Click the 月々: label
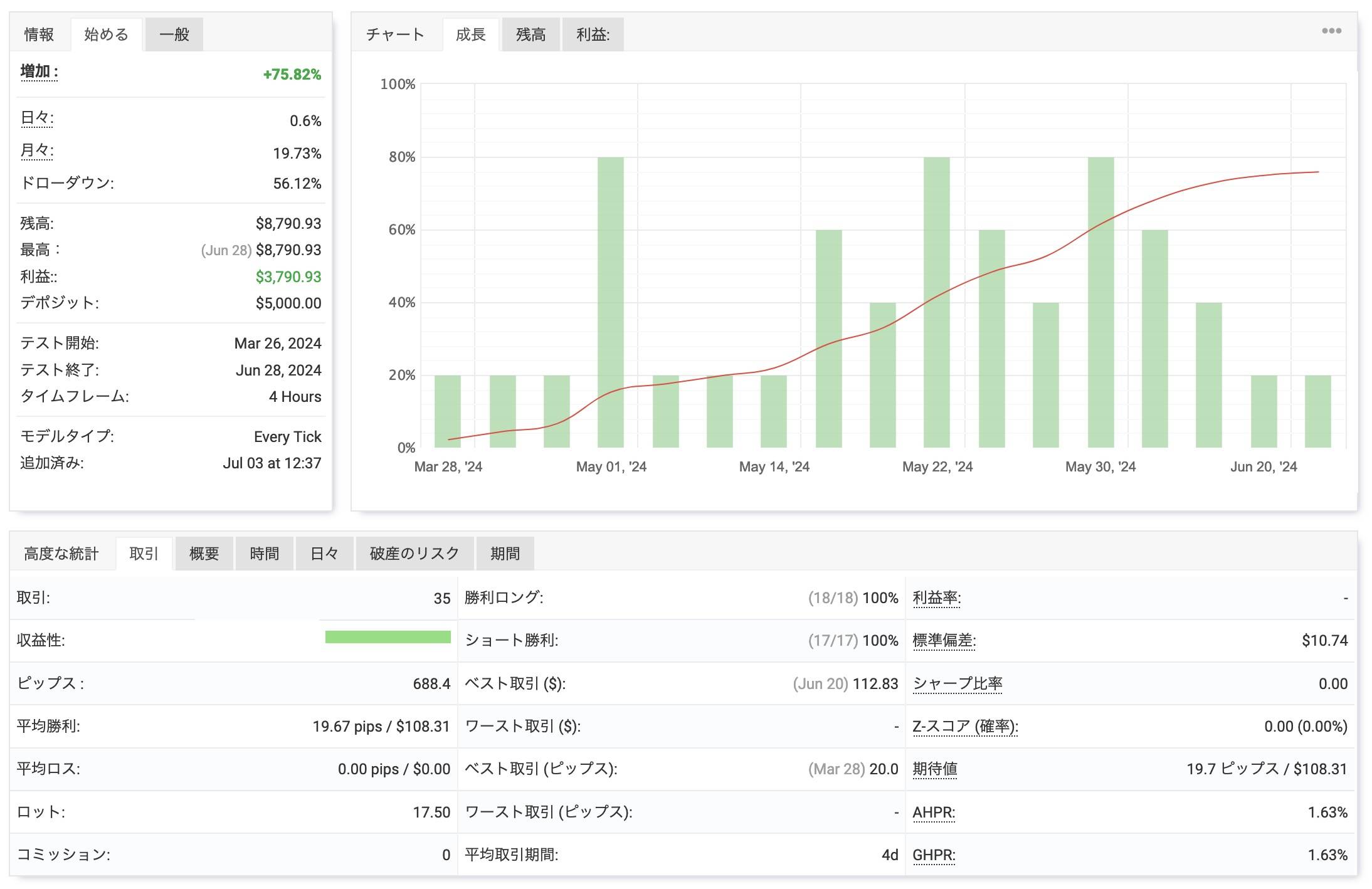The height and width of the screenshot is (889, 1372). (x=37, y=151)
